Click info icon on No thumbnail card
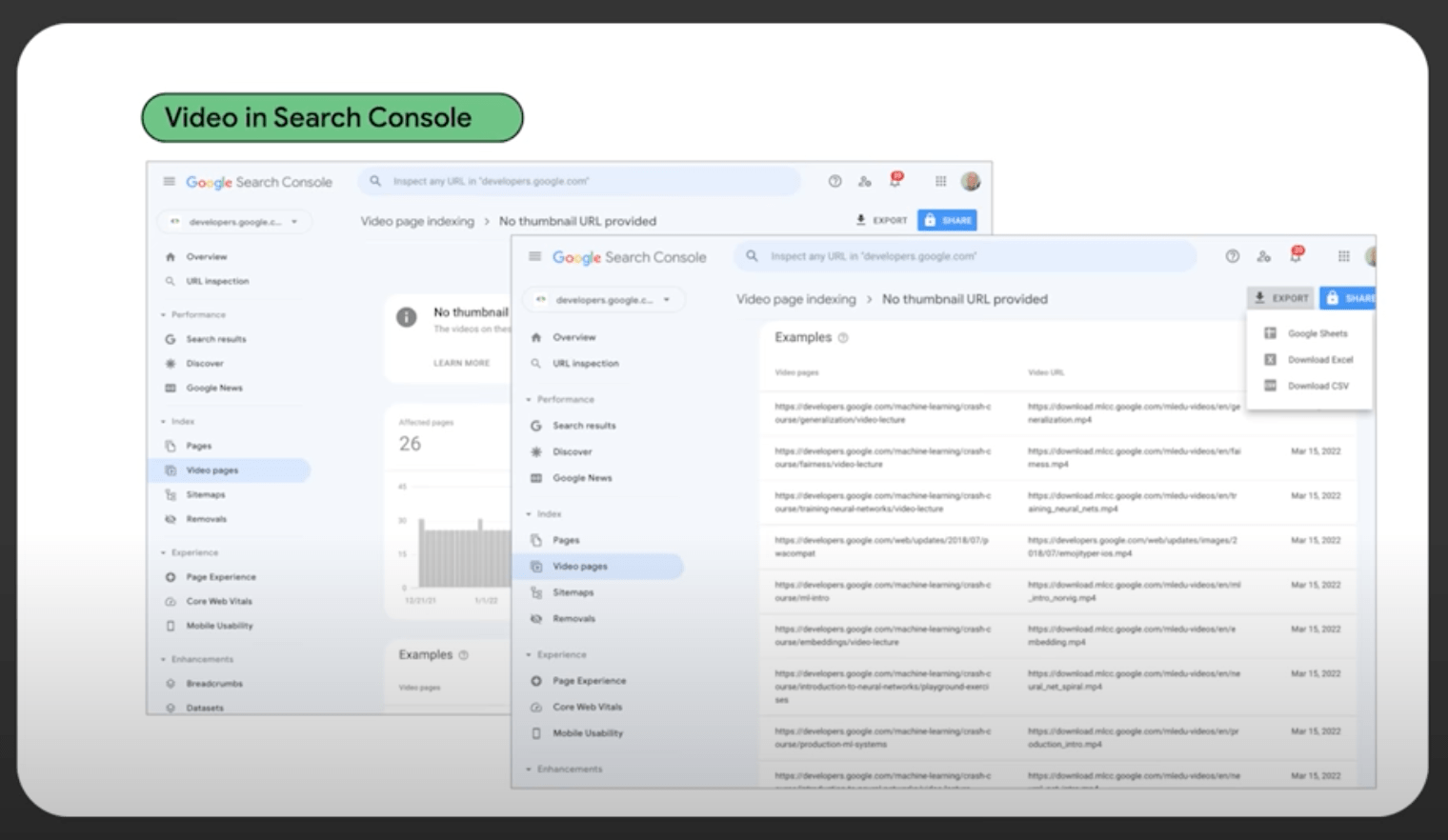1448x840 pixels. pyautogui.click(x=407, y=317)
